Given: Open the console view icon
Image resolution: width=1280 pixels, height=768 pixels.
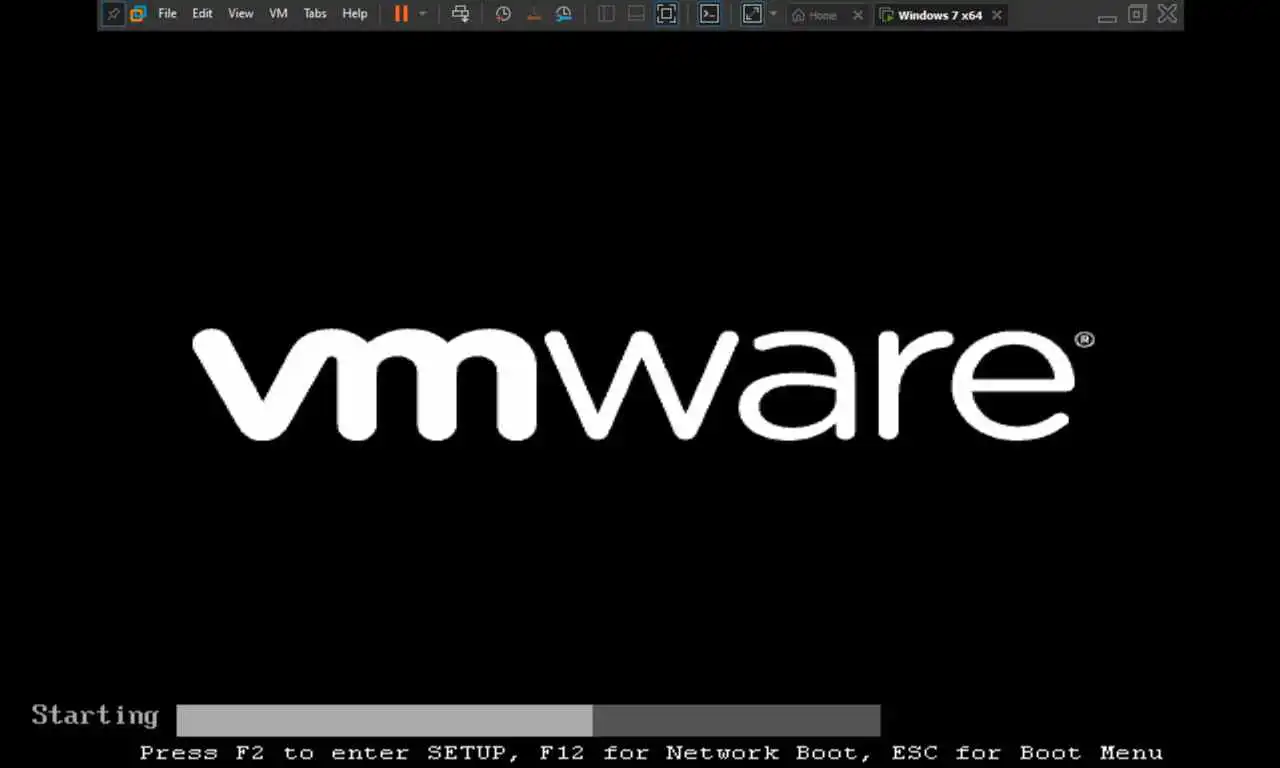Looking at the screenshot, I should [x=709, y=14].
